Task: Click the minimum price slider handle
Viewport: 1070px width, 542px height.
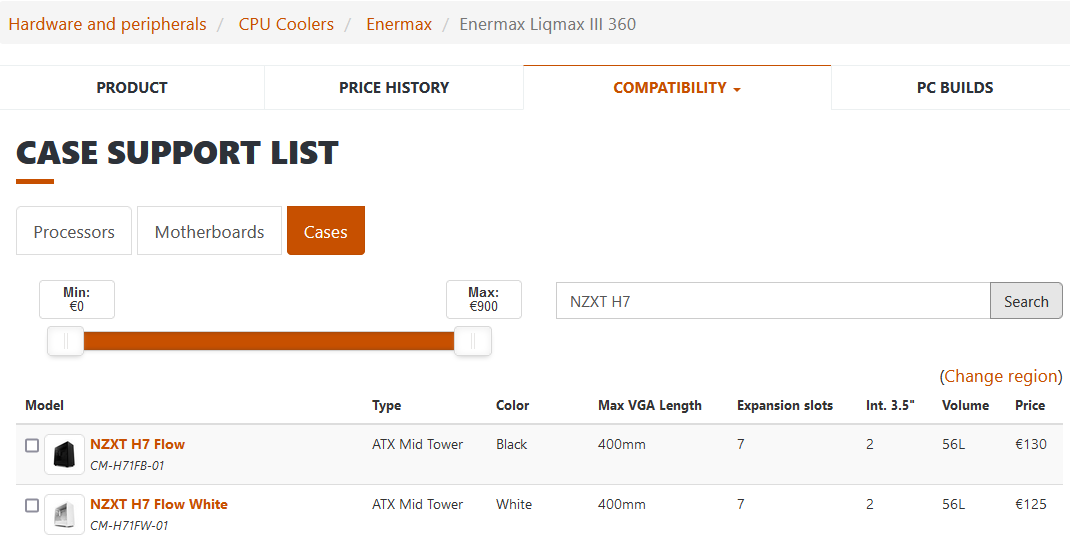Action: [x=66, y=341]
